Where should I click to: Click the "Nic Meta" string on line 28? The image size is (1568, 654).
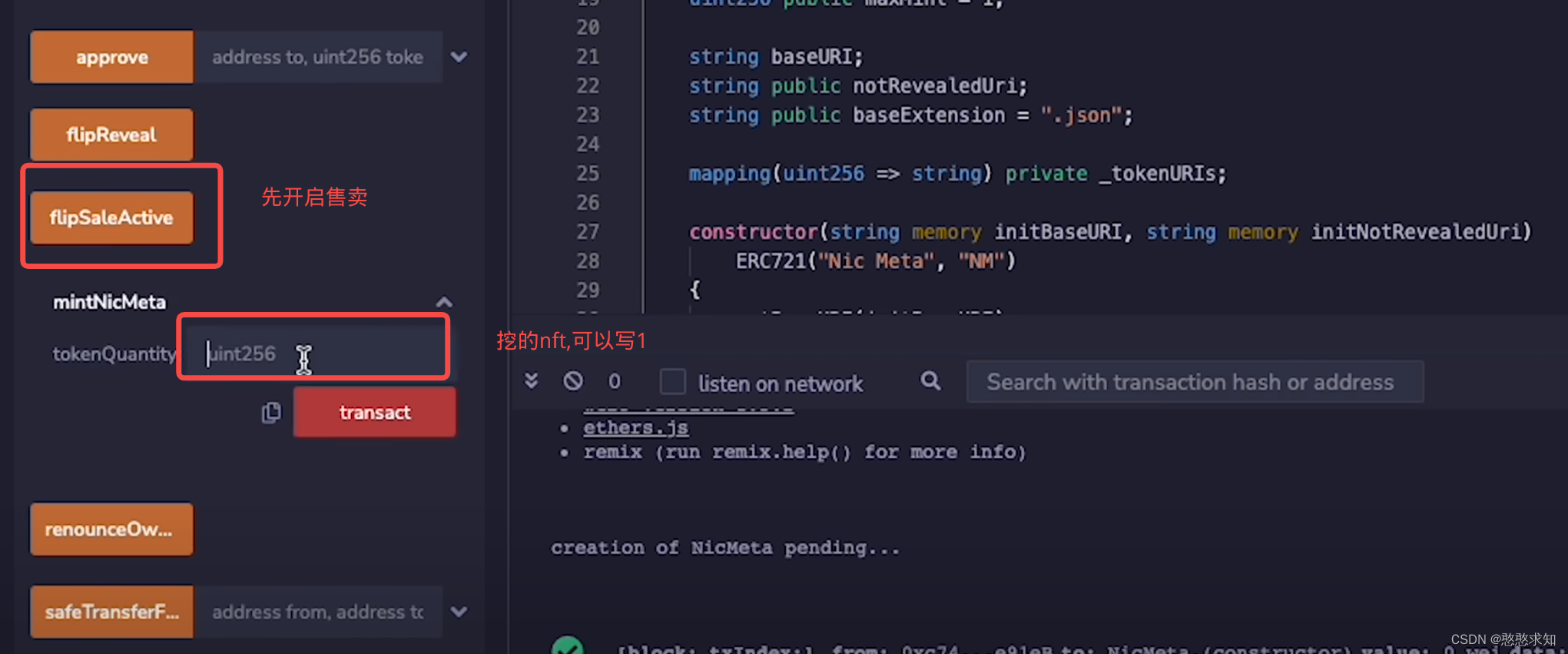point(876,261)
